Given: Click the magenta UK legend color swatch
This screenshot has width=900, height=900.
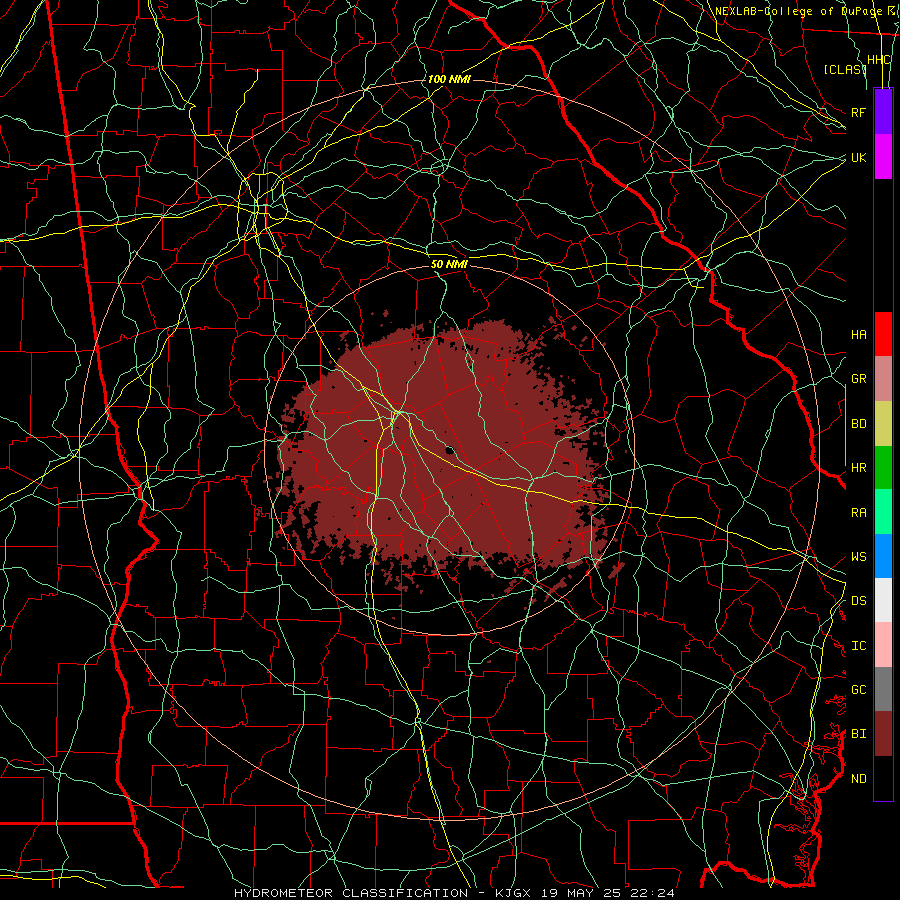Looking at the screenshot, I should [x=883, y=157].
